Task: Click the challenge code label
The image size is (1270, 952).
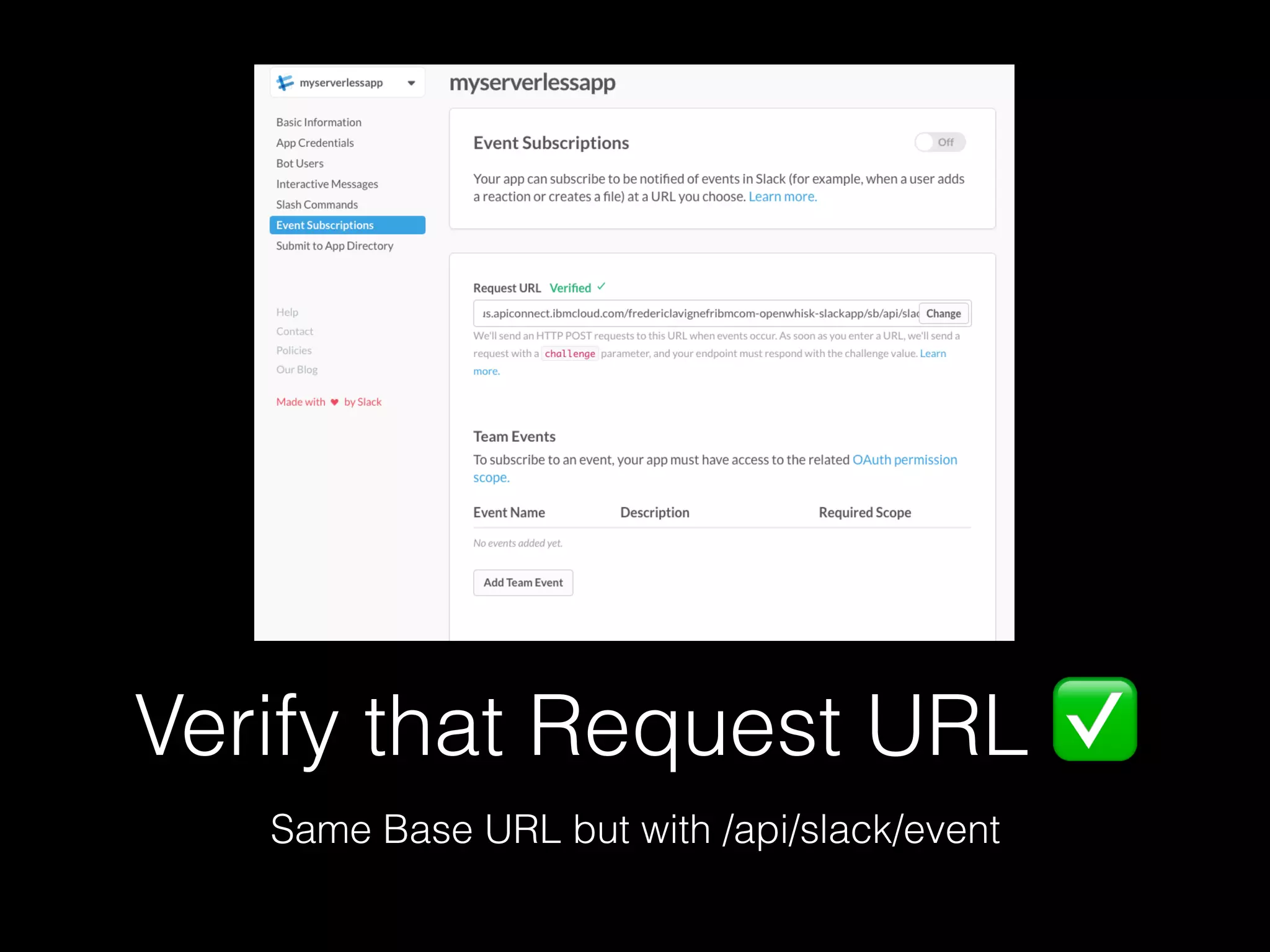Action: pyautogui.click(x=570, y=354)
